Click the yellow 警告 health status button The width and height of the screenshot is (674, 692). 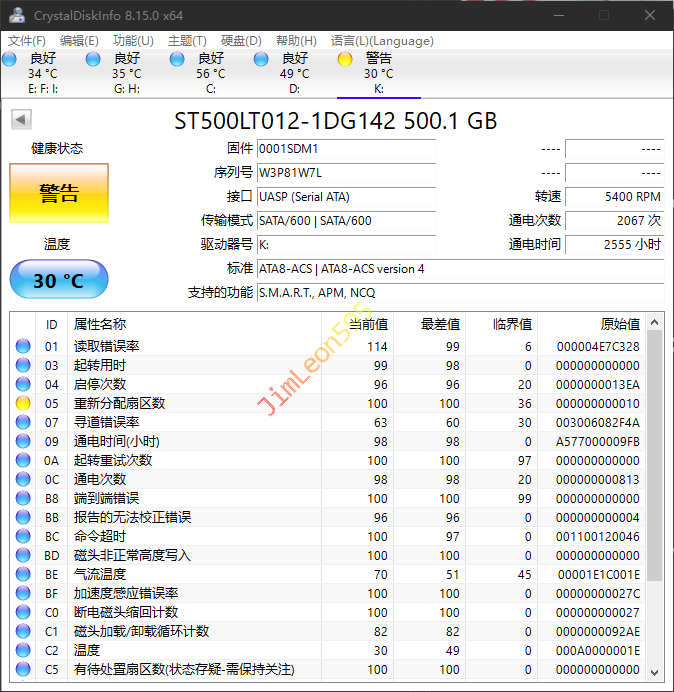tap(59, 193)
